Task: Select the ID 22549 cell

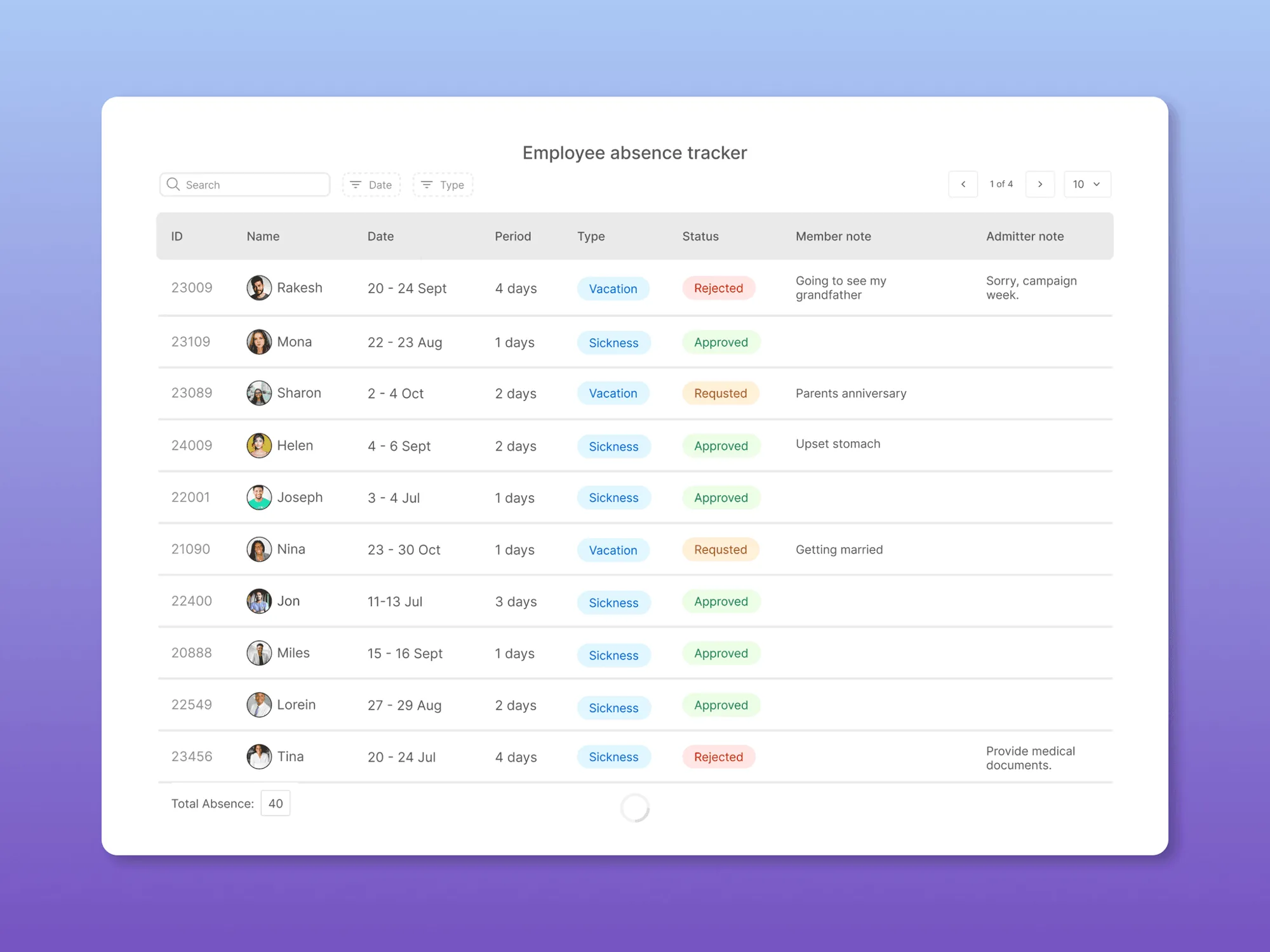Action: [x=192, y=704]
